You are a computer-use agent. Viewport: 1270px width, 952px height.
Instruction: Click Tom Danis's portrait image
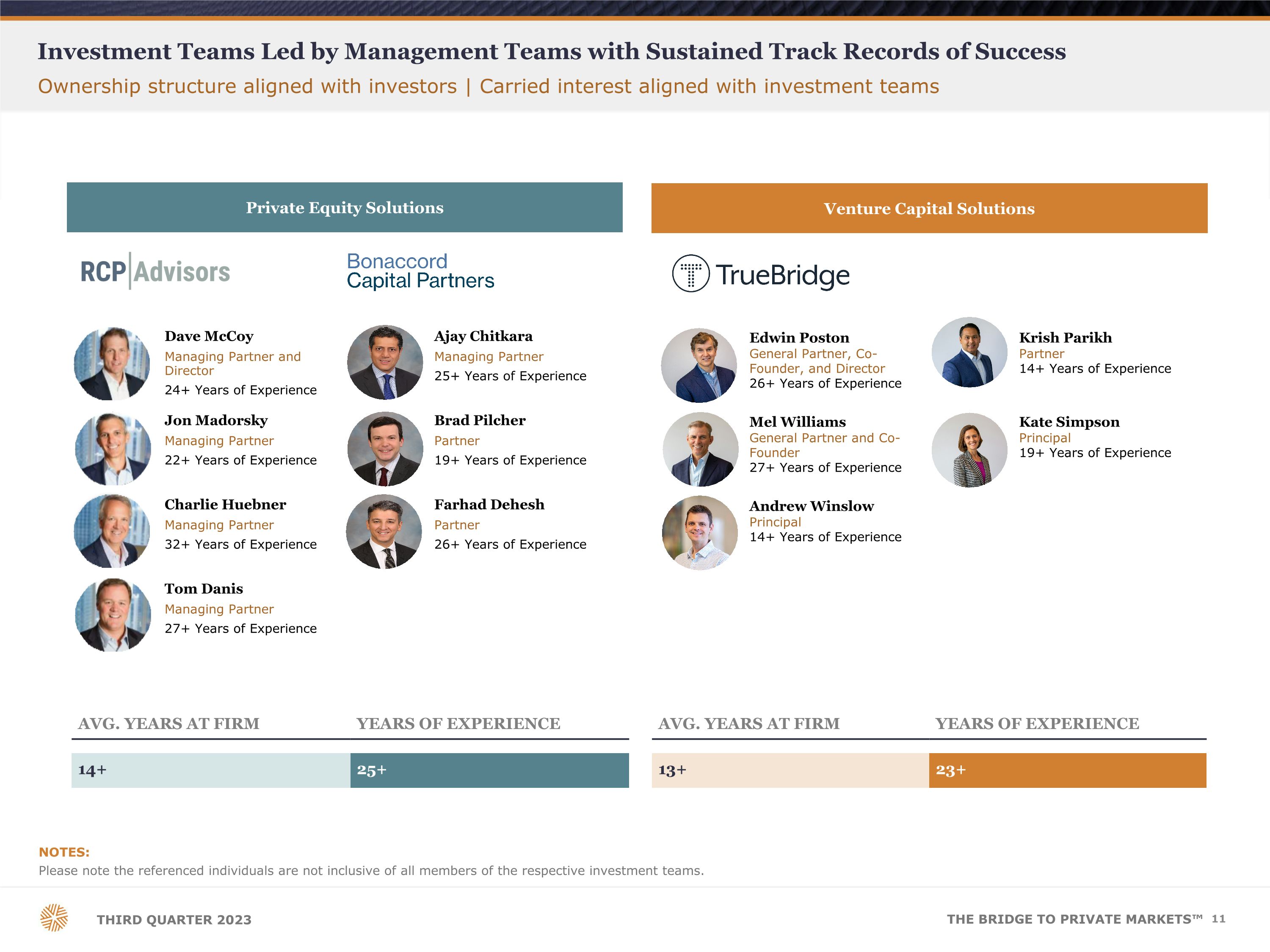(x=113, y=615)
